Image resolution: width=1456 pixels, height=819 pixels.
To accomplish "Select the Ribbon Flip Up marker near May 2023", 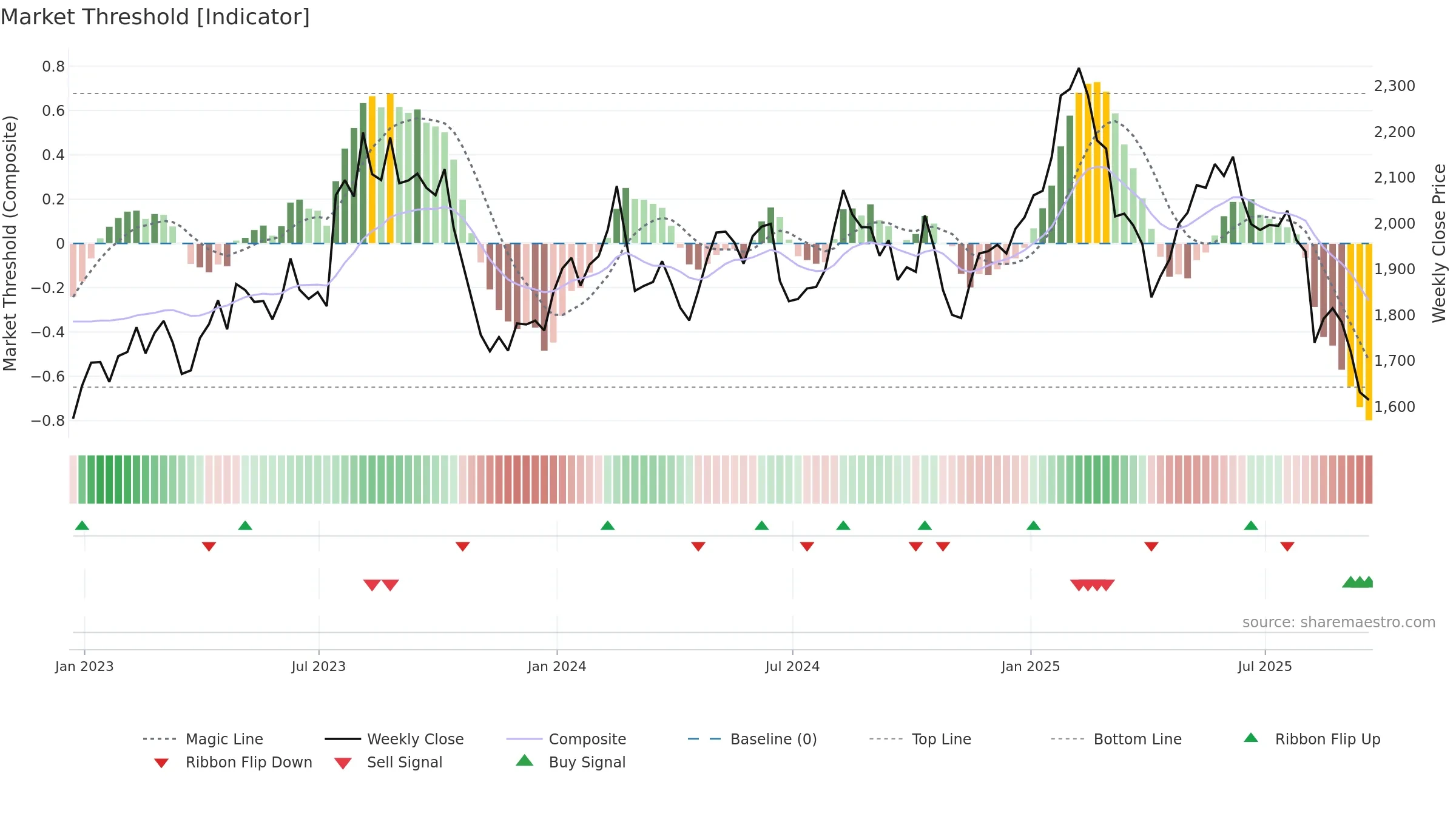I will [x=245, y=525].
